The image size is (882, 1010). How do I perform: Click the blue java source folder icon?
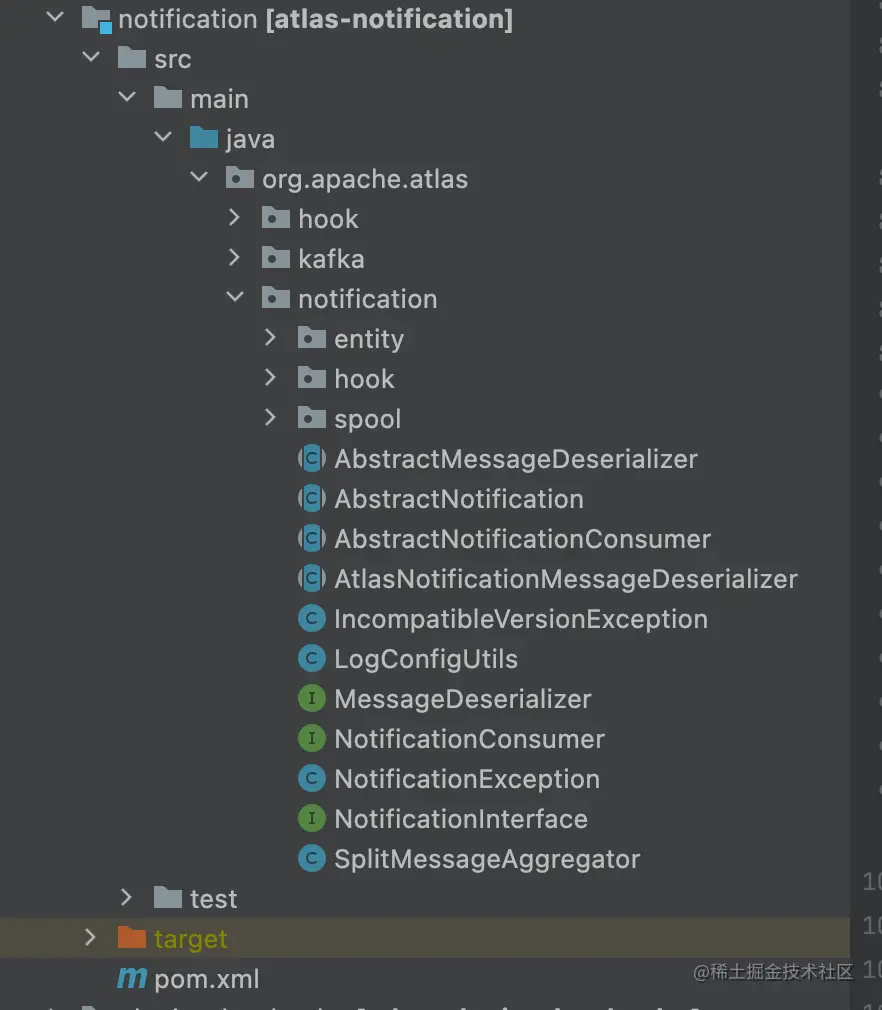[x=204, y=138]
